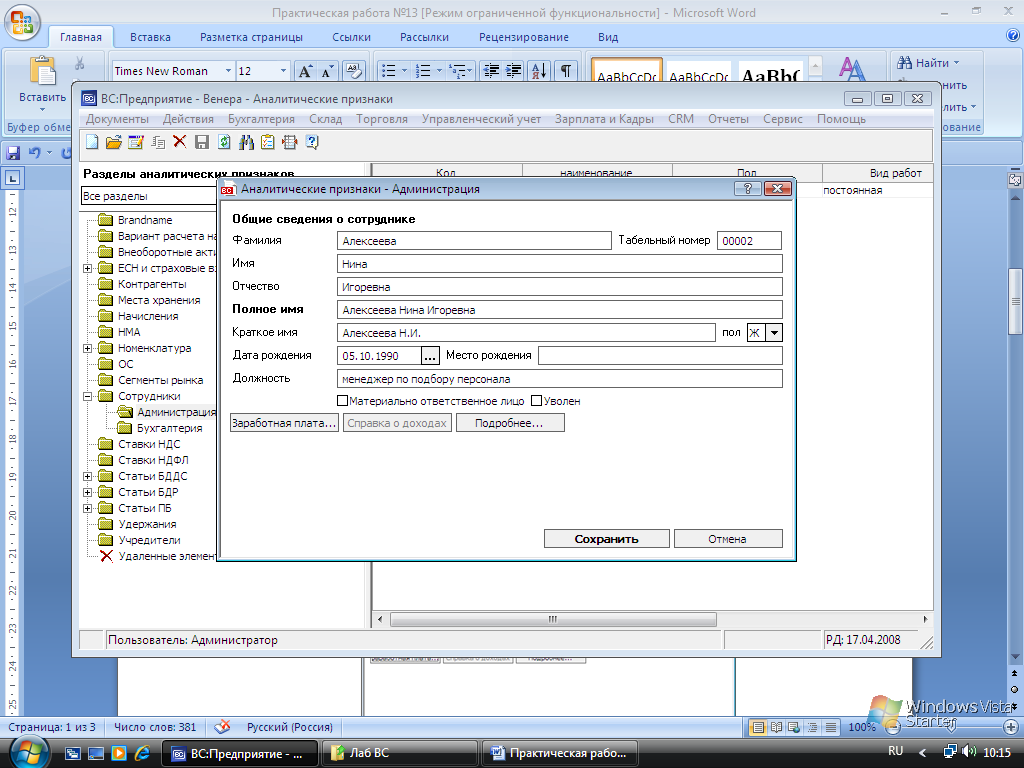Screen dimensions: 1024x768
Task: Click the sort А-Я icon in Word
Action: (x=540, y=71)
